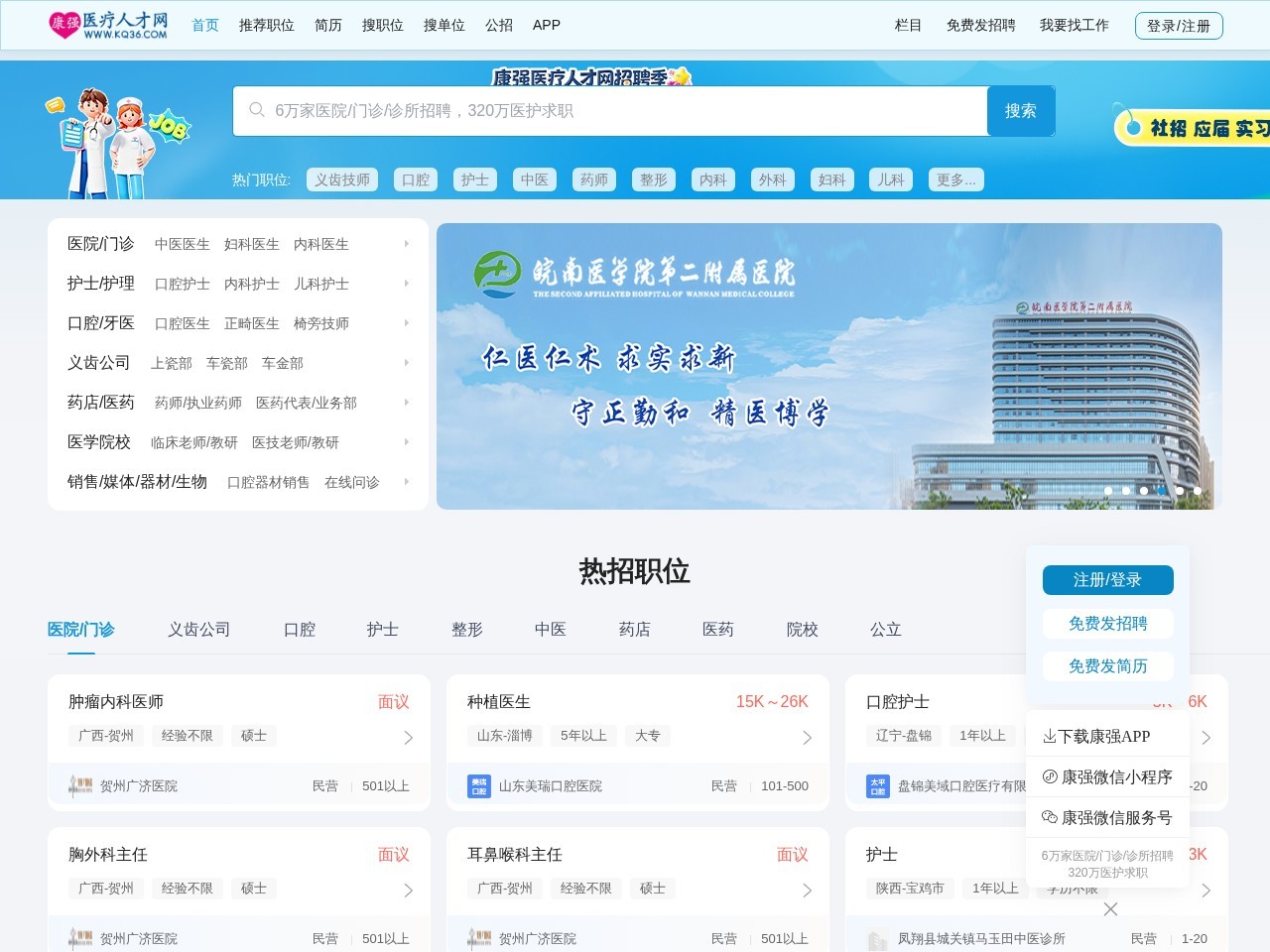Viewport: 1270px width, 952px height.
Task: Click the 注册/登录 button
Action: (x=1107, y=580)
